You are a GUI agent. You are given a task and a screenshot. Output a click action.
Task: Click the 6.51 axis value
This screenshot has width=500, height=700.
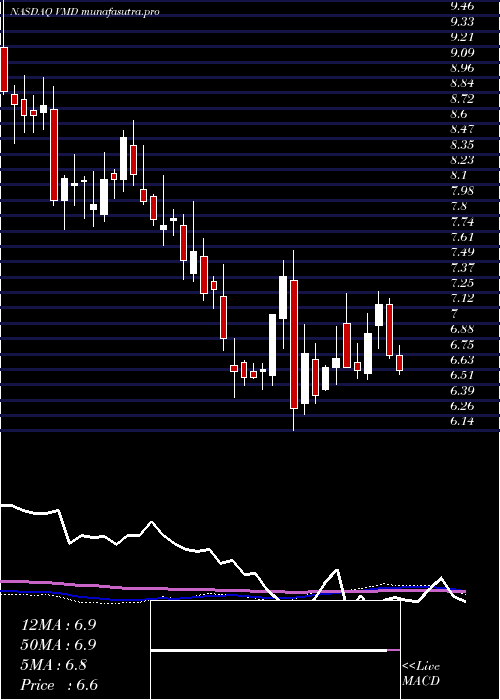[462, 375]
